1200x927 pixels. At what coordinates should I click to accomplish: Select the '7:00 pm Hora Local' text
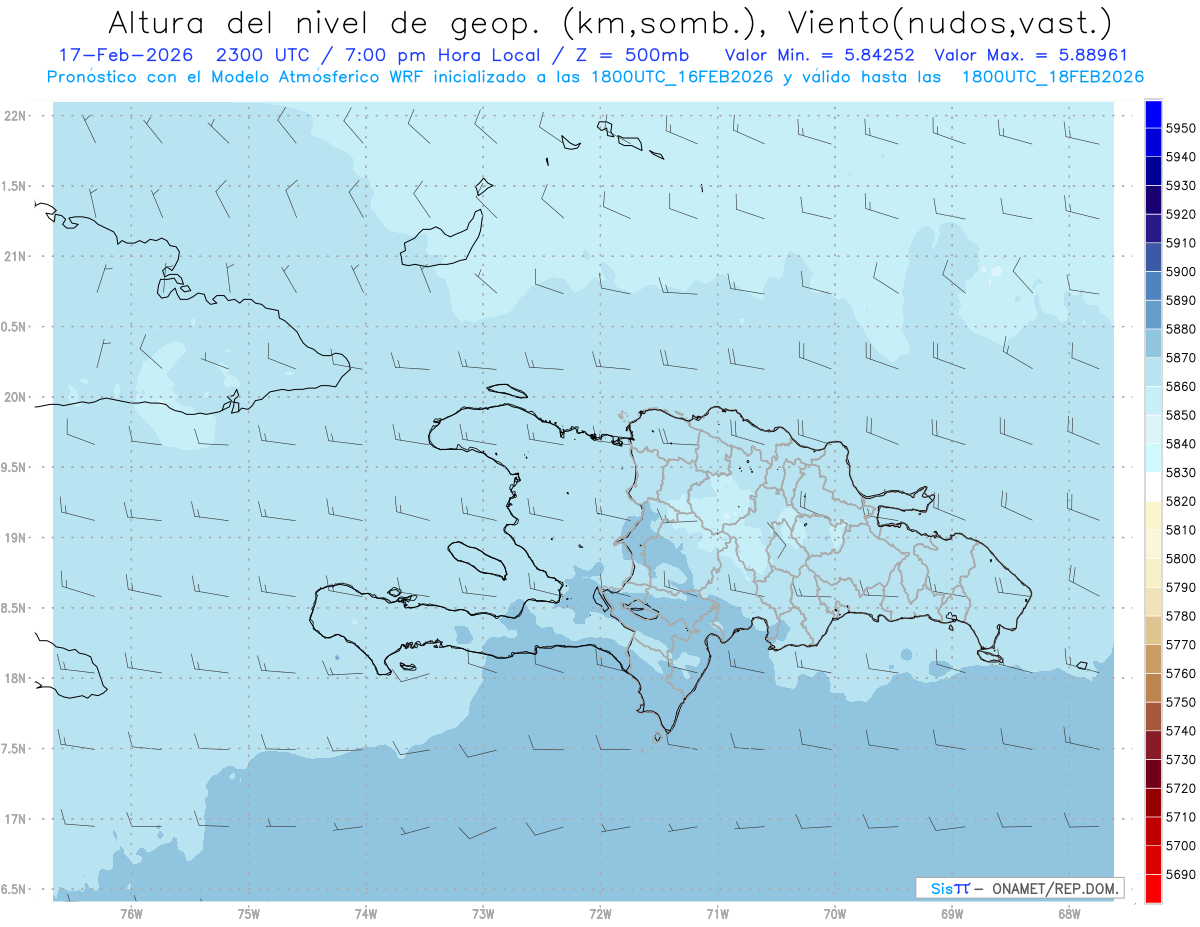pos(443,55)
